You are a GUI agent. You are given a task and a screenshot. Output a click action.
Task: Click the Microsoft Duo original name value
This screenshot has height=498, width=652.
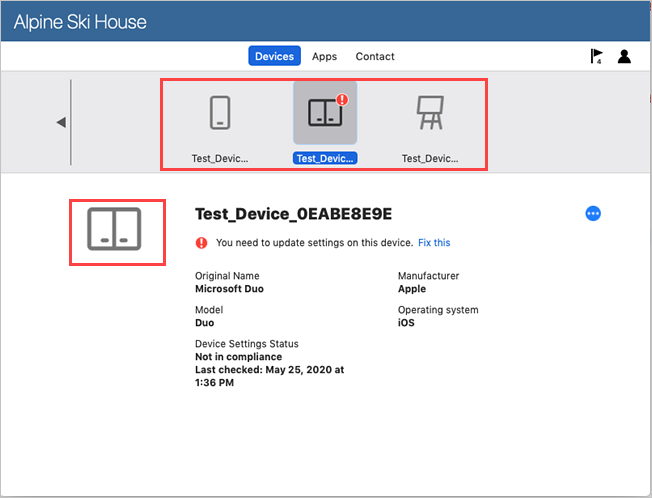coord(230,289)
